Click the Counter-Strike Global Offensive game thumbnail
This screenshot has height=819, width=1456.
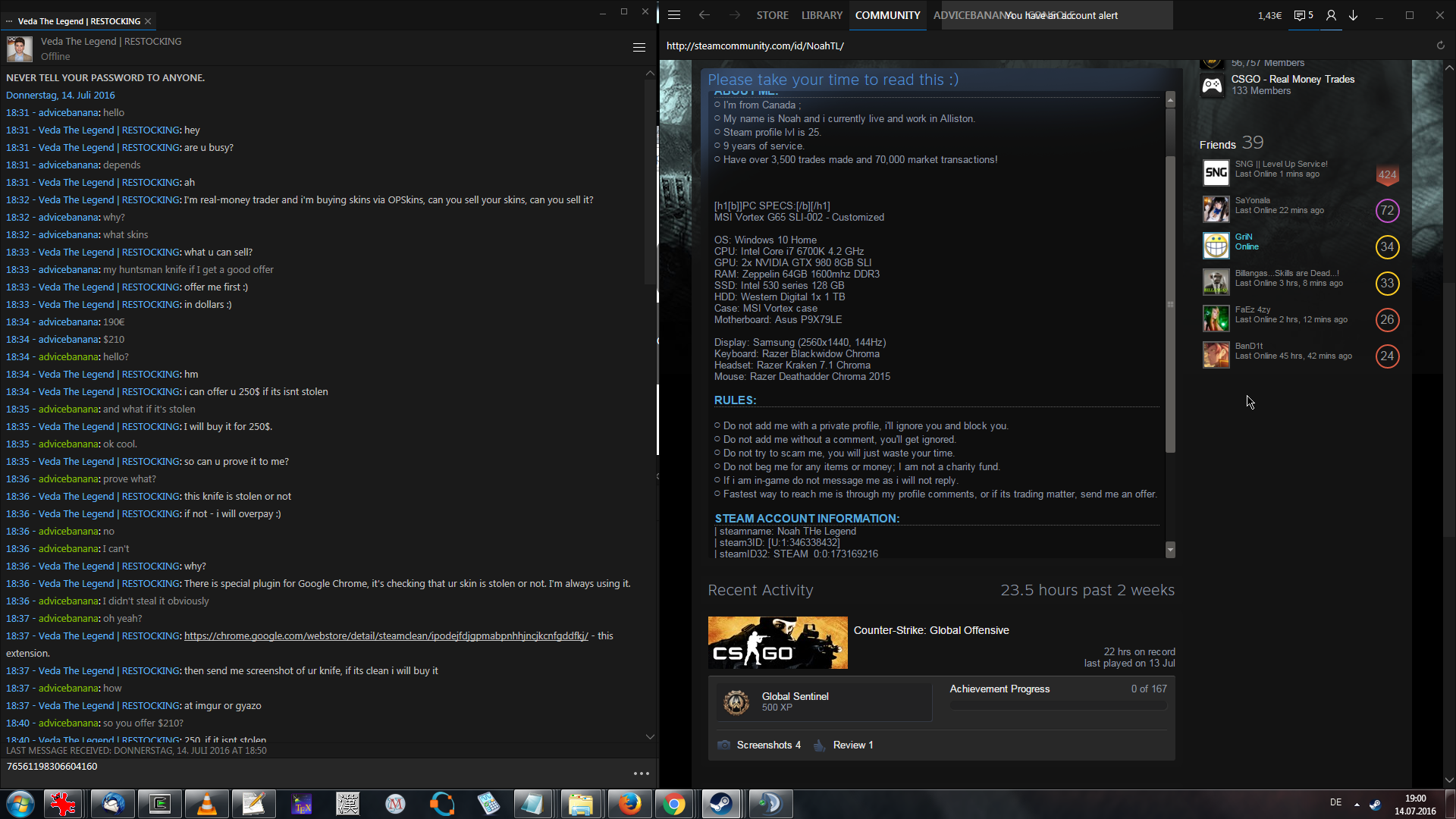777,642
